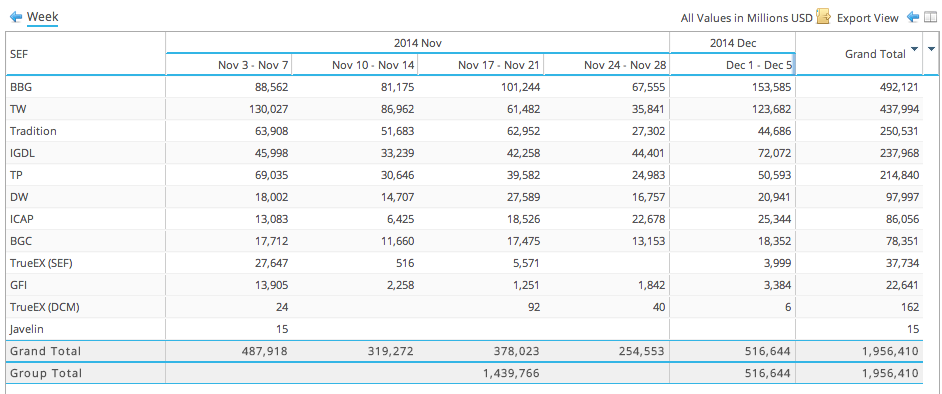Select the 2014 Dec group header
This screenshot has height=394, width=942.
coord(733,43)
